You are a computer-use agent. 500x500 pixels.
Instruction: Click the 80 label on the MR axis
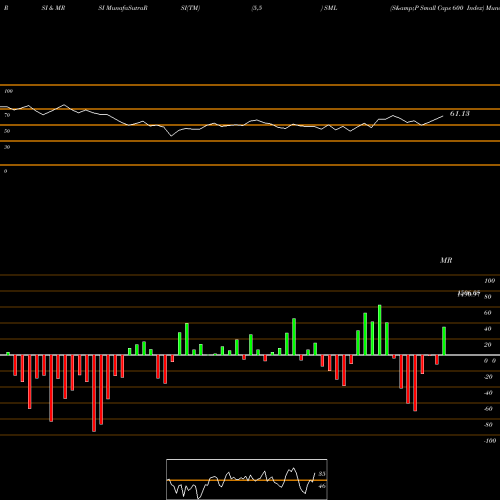coord(488,297)
